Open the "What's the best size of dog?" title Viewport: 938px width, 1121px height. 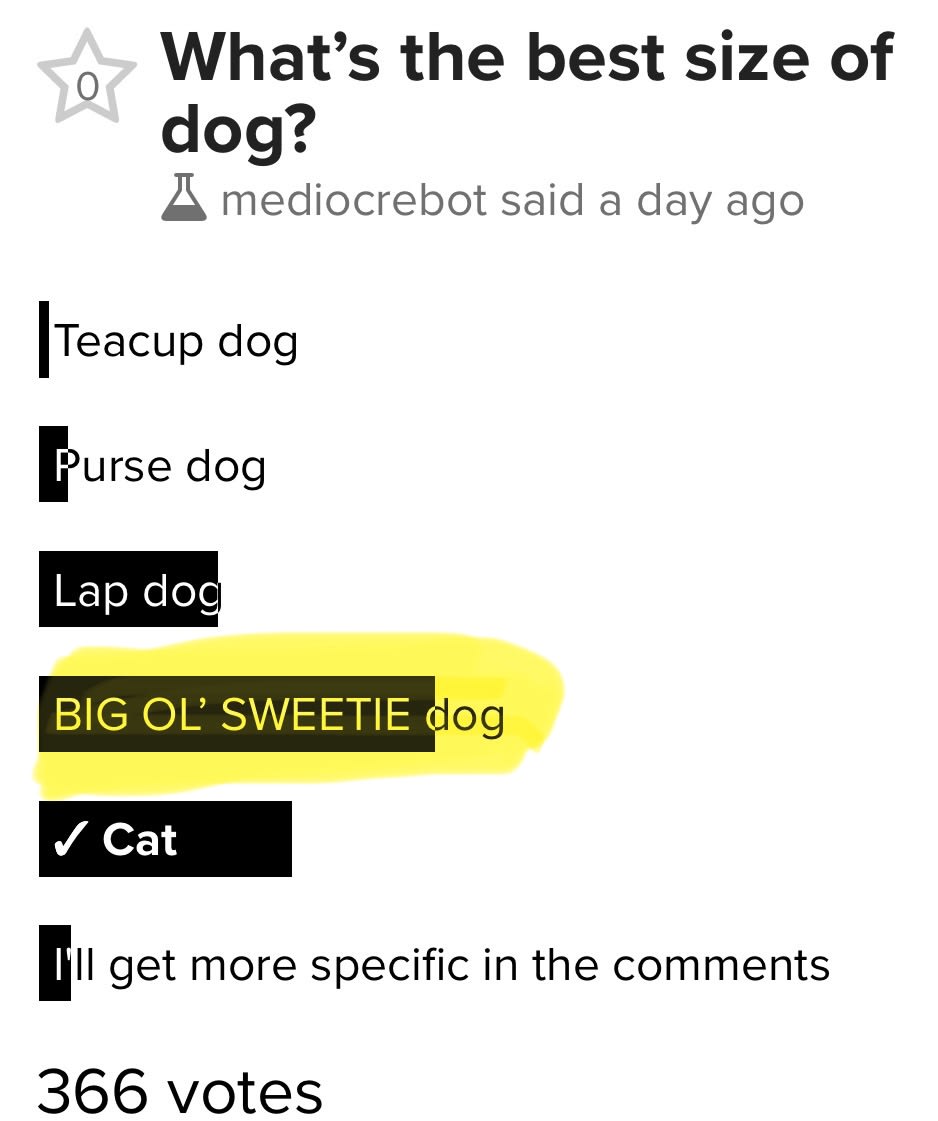[526, 92]
